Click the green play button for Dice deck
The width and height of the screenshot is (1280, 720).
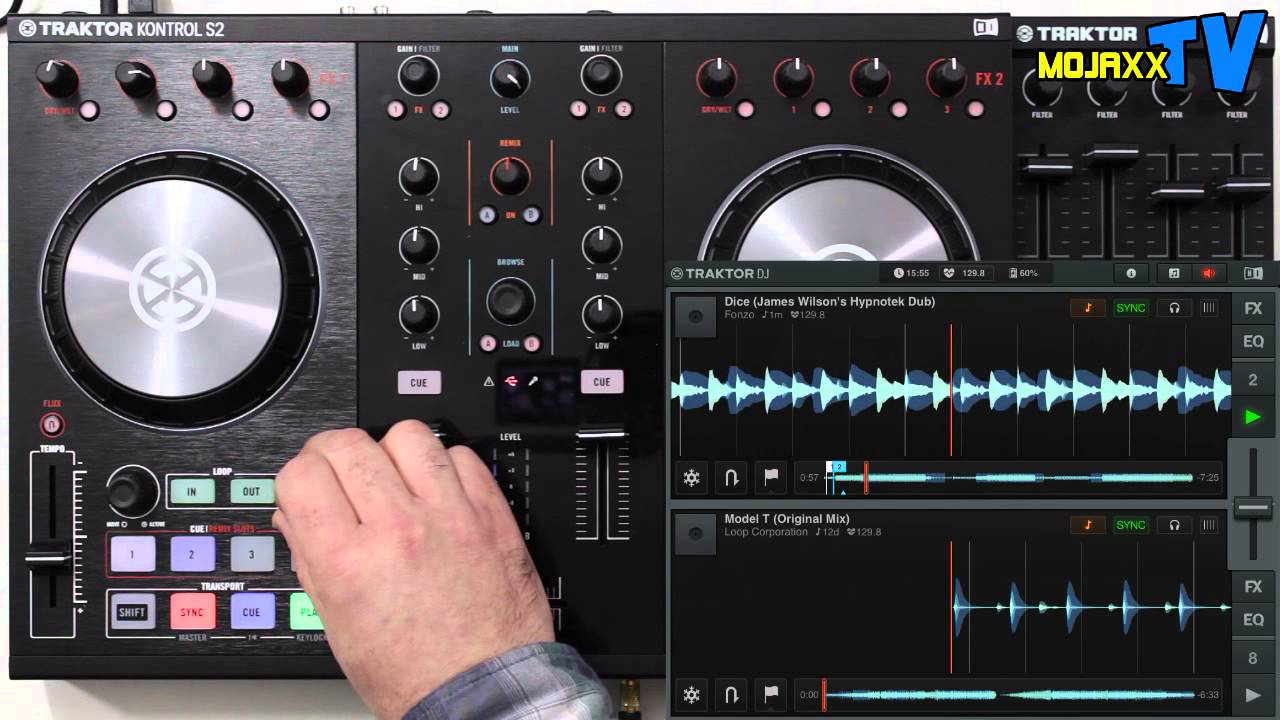tap(1253, 417)
